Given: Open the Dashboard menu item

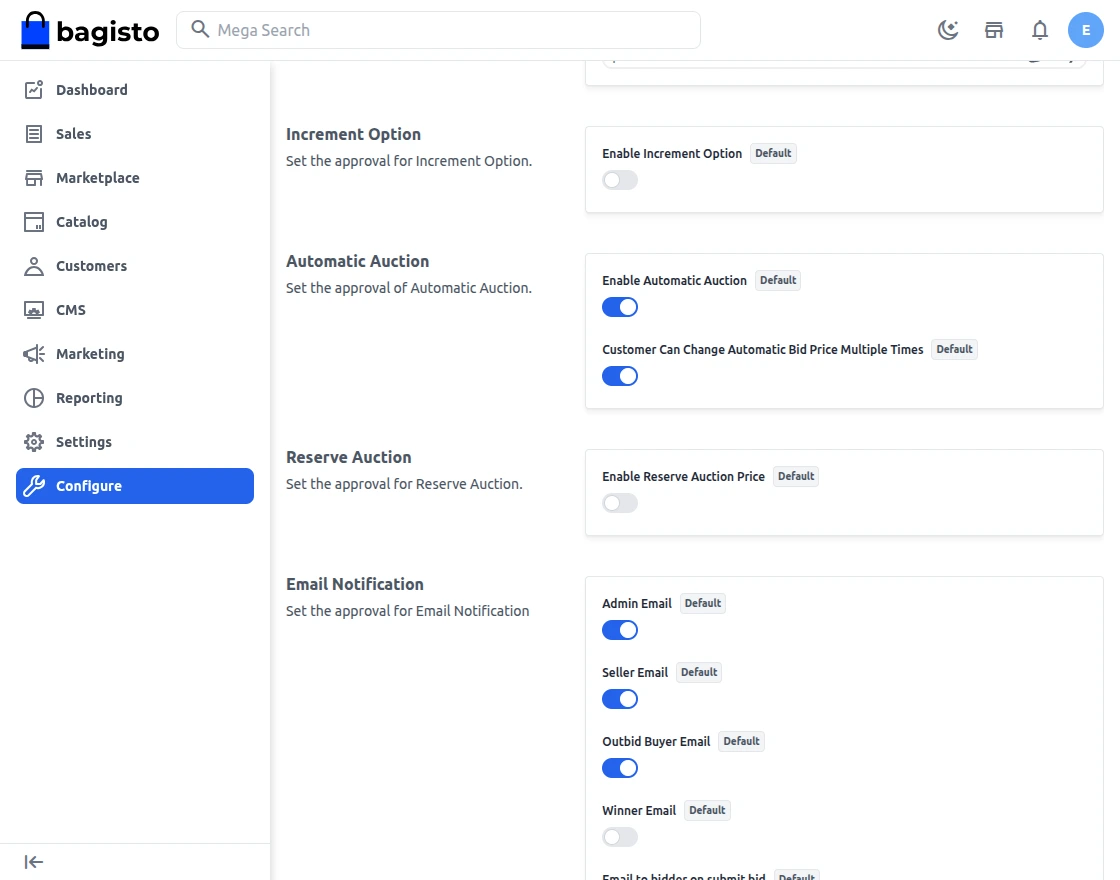Looking at the screenshot, I should [x=135, y=89].
